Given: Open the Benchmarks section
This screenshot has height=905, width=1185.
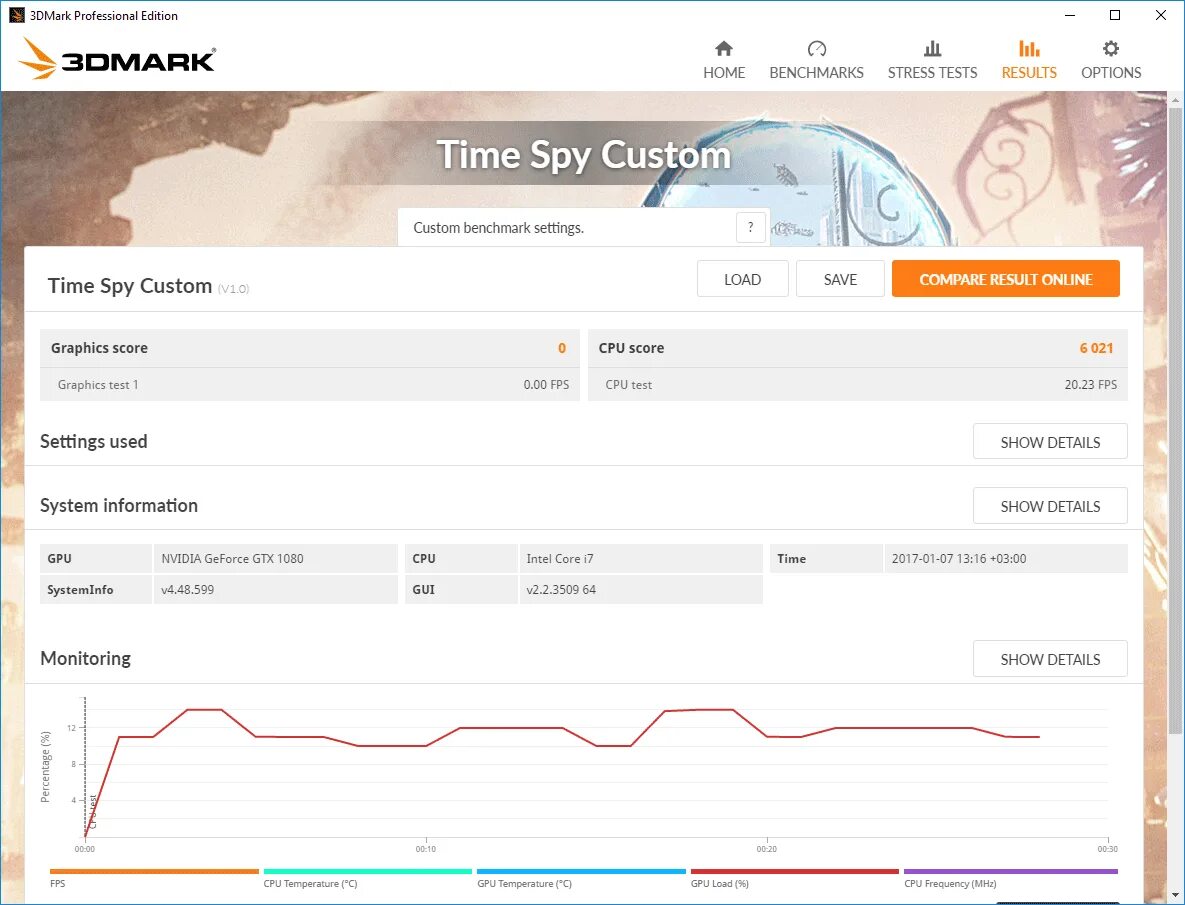Looking at the screenshot, I should [816, 60].
